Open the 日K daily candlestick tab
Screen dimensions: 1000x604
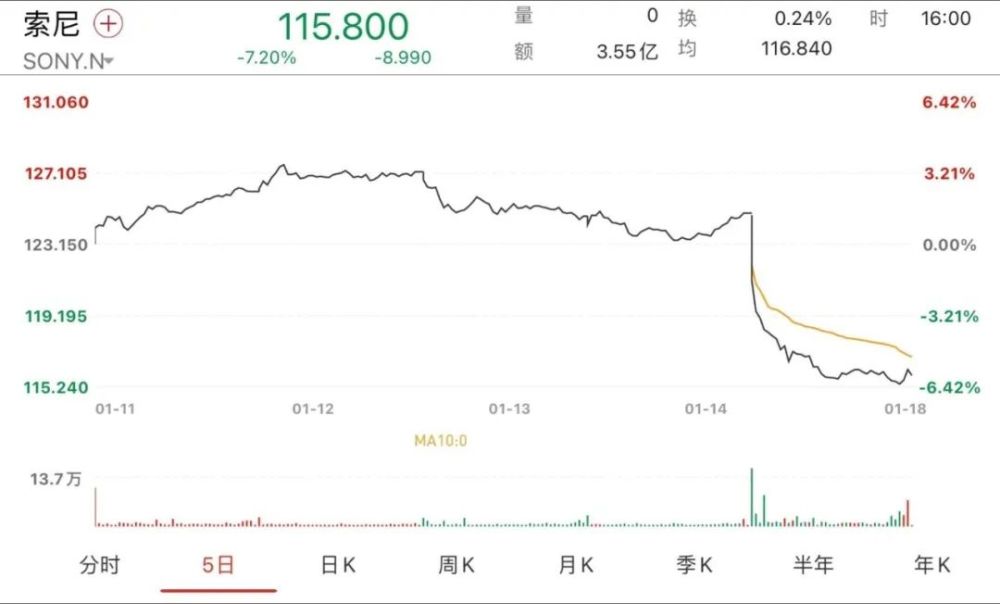(338, 565)
